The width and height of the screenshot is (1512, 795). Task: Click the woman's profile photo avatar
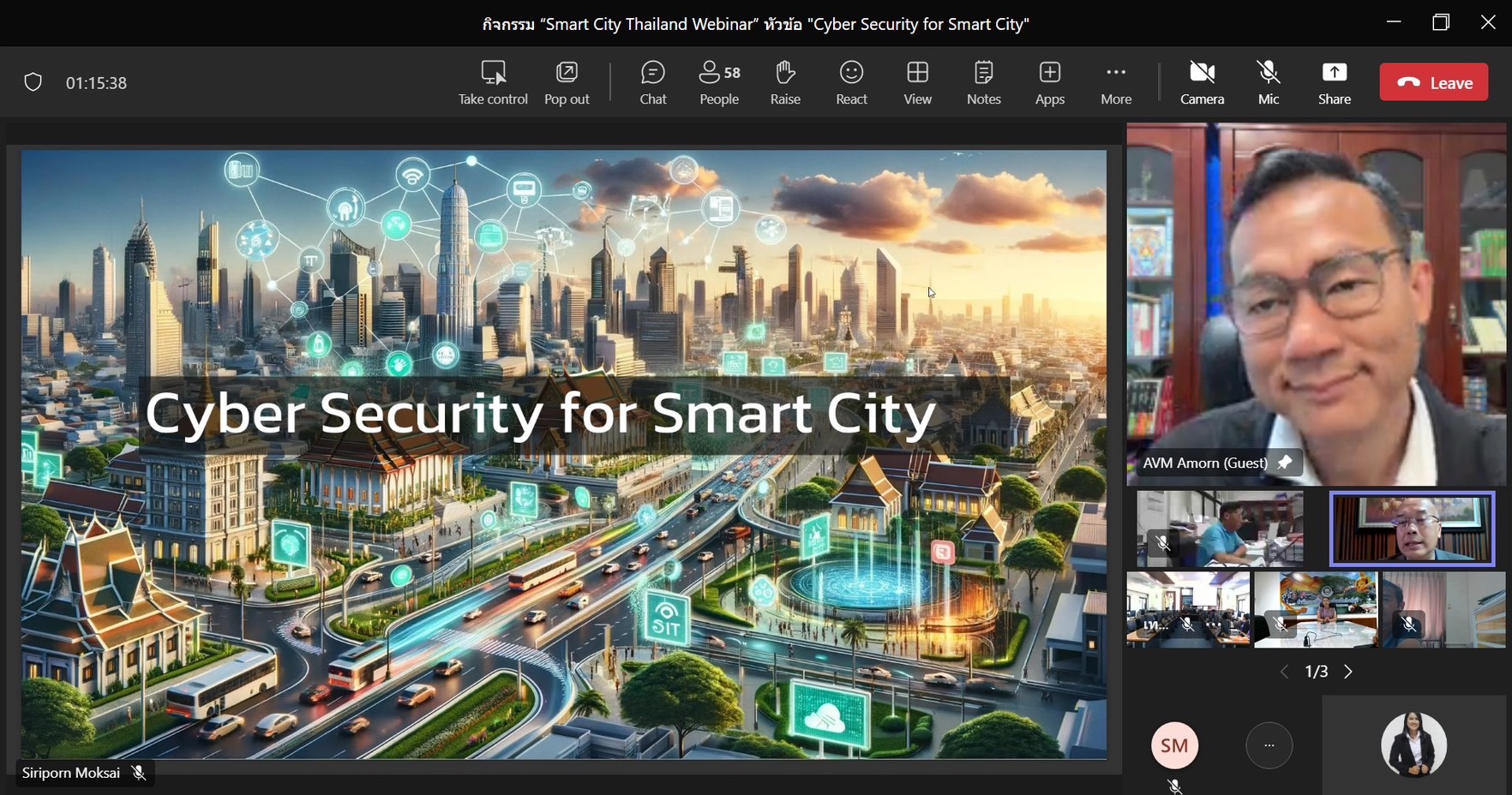coord(1414,744)
